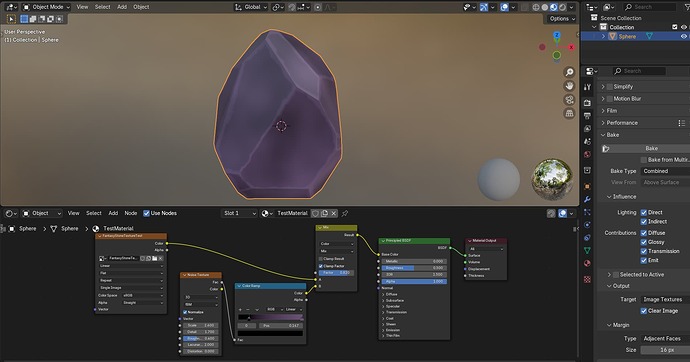Toggle camera view icon in viewport

click(569, 100)
